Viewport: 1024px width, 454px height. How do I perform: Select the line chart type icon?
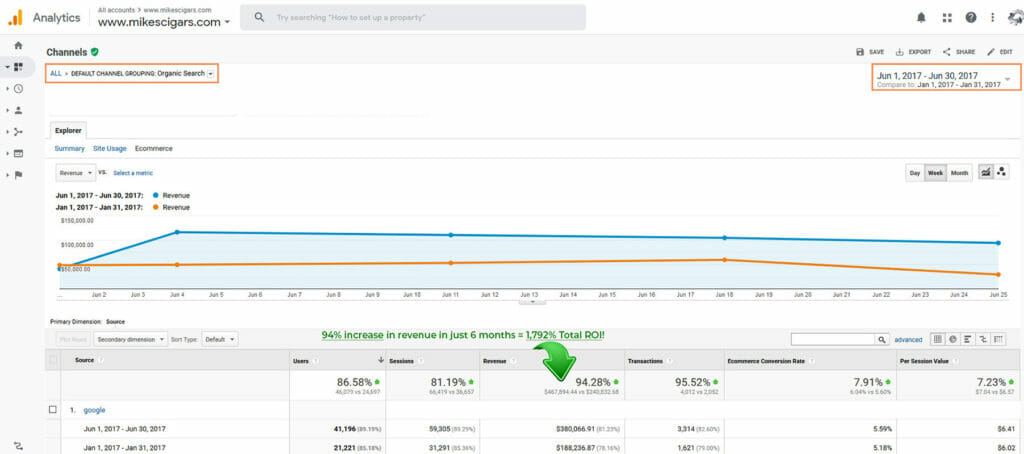tap(985, 172)
